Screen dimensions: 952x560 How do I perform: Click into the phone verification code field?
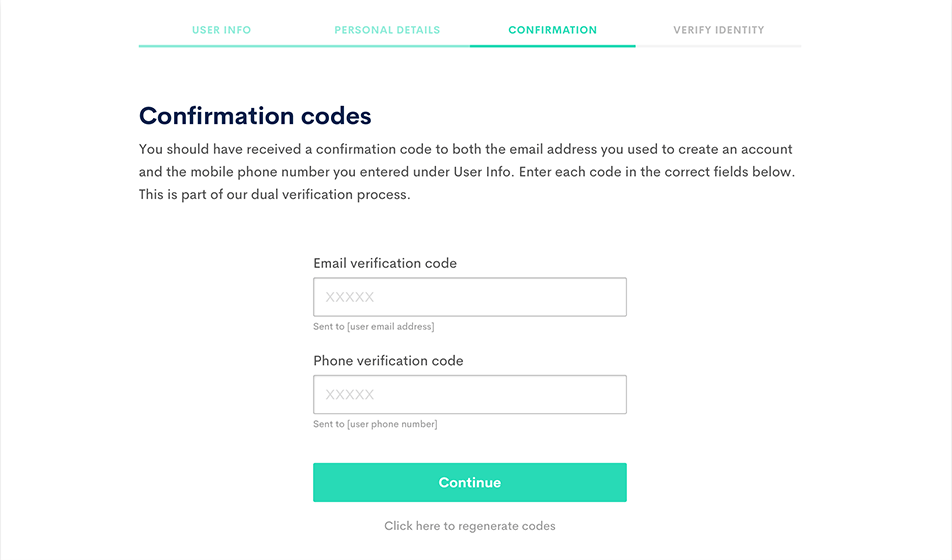(x=469, y=395)
